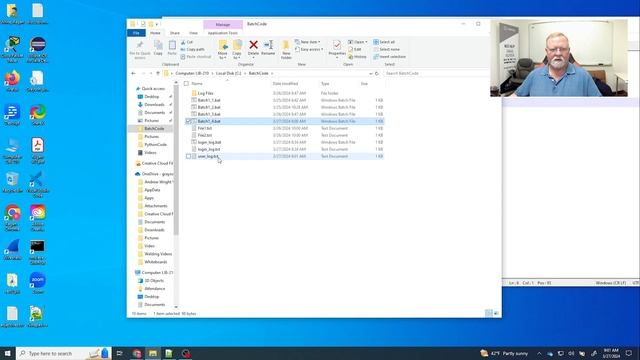Switch to large icons view in status bar
Screen dimensions: 640x360
point(496,313)
